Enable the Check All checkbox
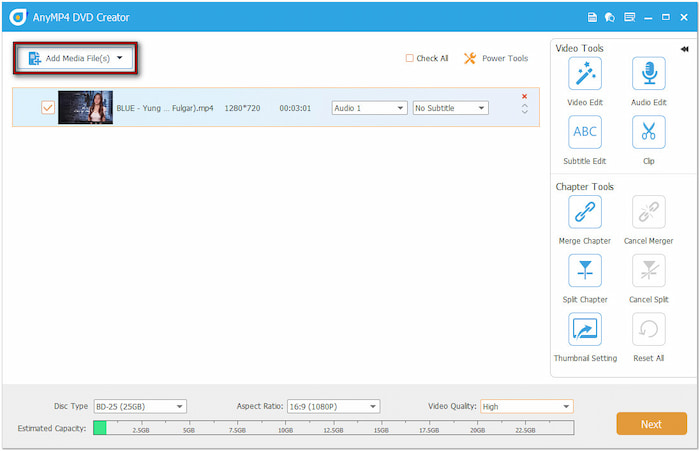This screenshot has width=700, height=451. coord(410,58)
